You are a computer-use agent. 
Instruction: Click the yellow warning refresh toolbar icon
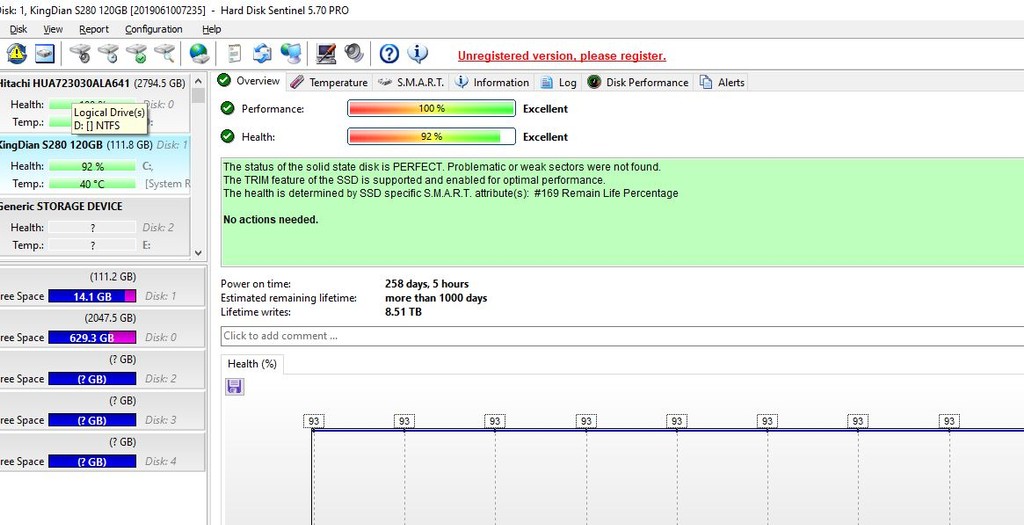(16, 53)
